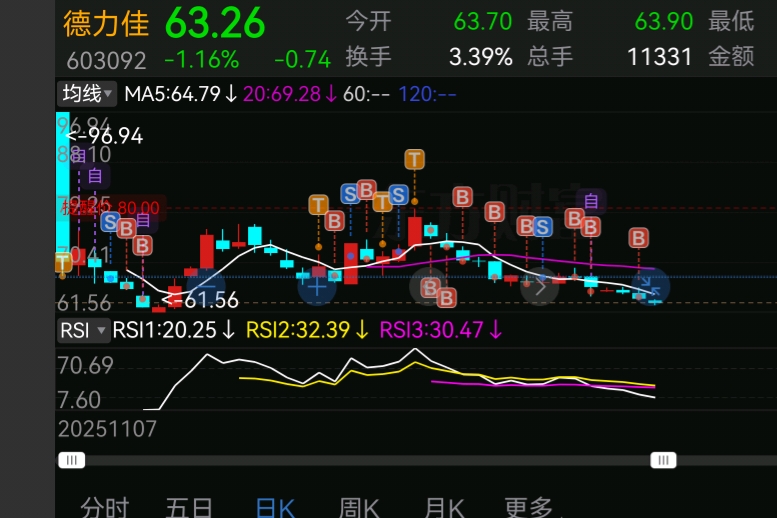
Task: Select the 月K chart tab
Action: click(444, 507)
